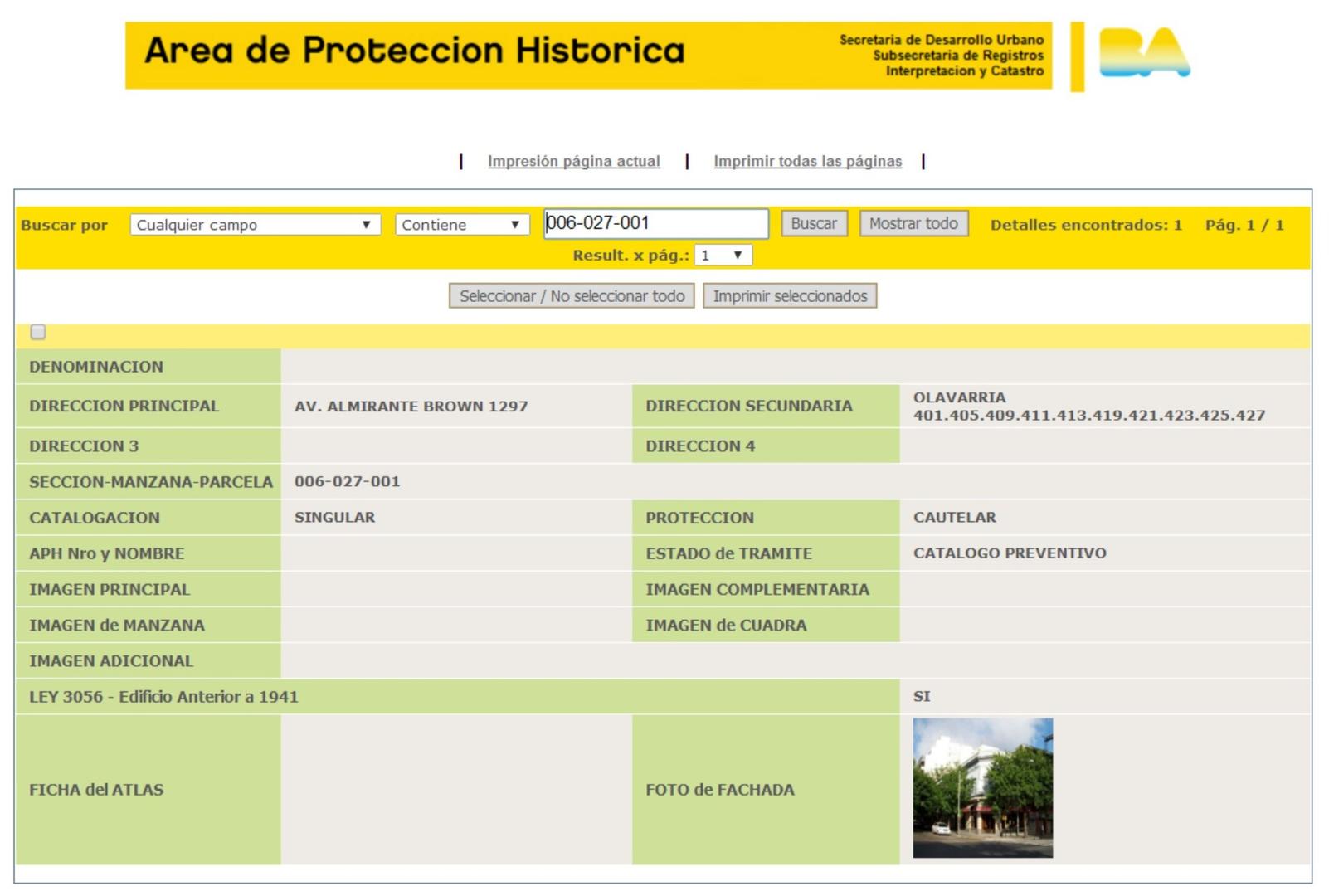Open the Impresión página actual link
1329x896 pixels.
[573, 161]
